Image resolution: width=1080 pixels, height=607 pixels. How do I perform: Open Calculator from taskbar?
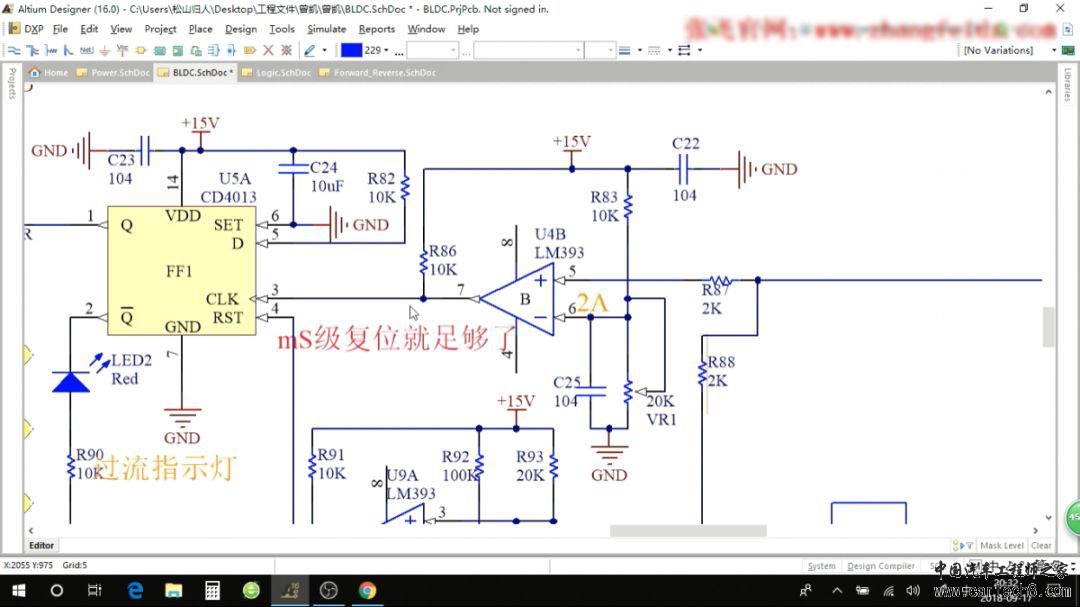[212, 590]
